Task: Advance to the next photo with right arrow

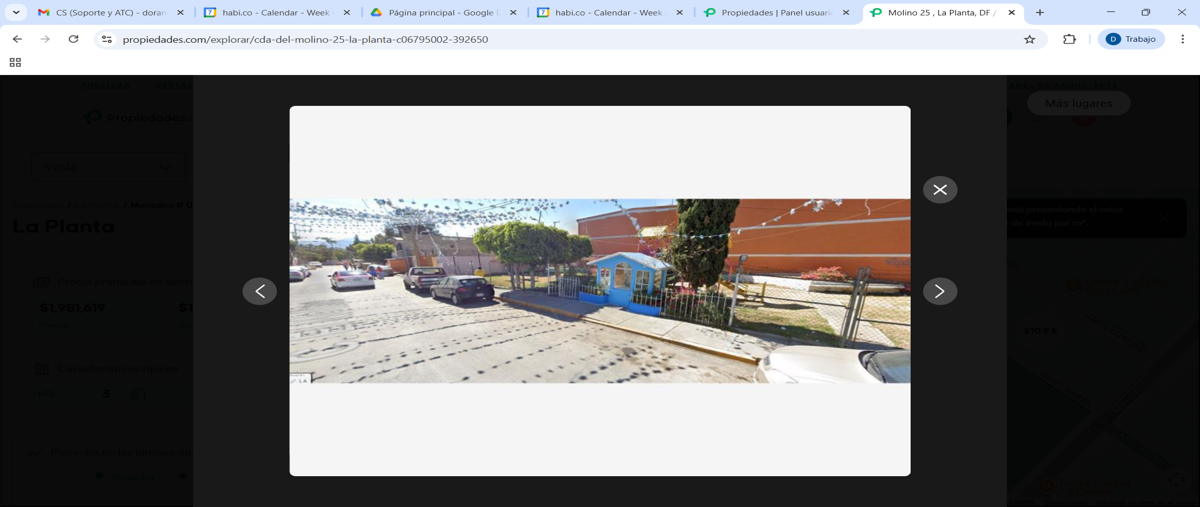Action: point(940,291)
